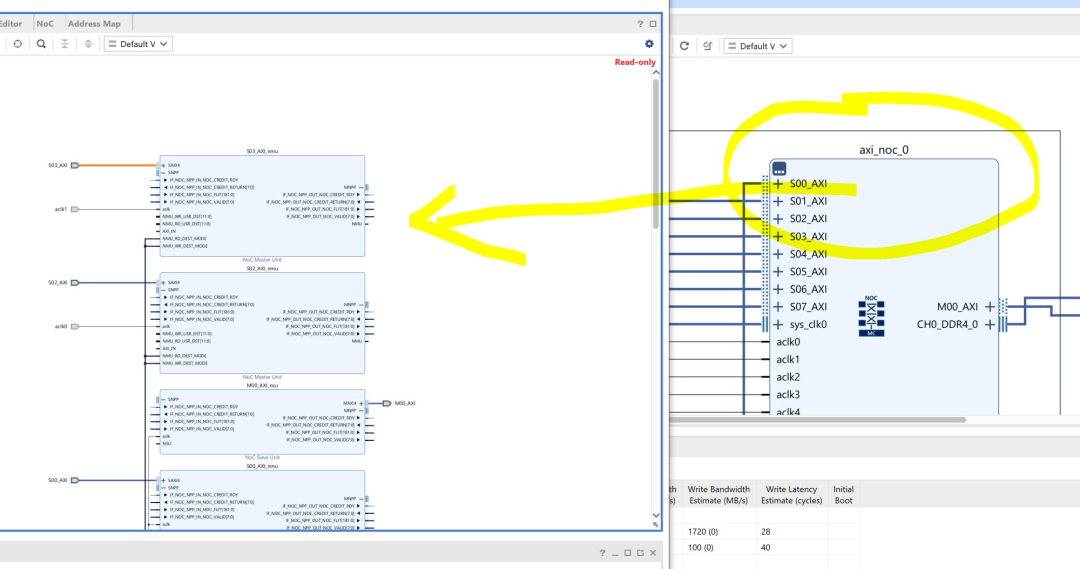This screenshot has height=569, width=1080.
Task: Expand the M00_AXI interface plus sign
Action: tap(990, 307)
